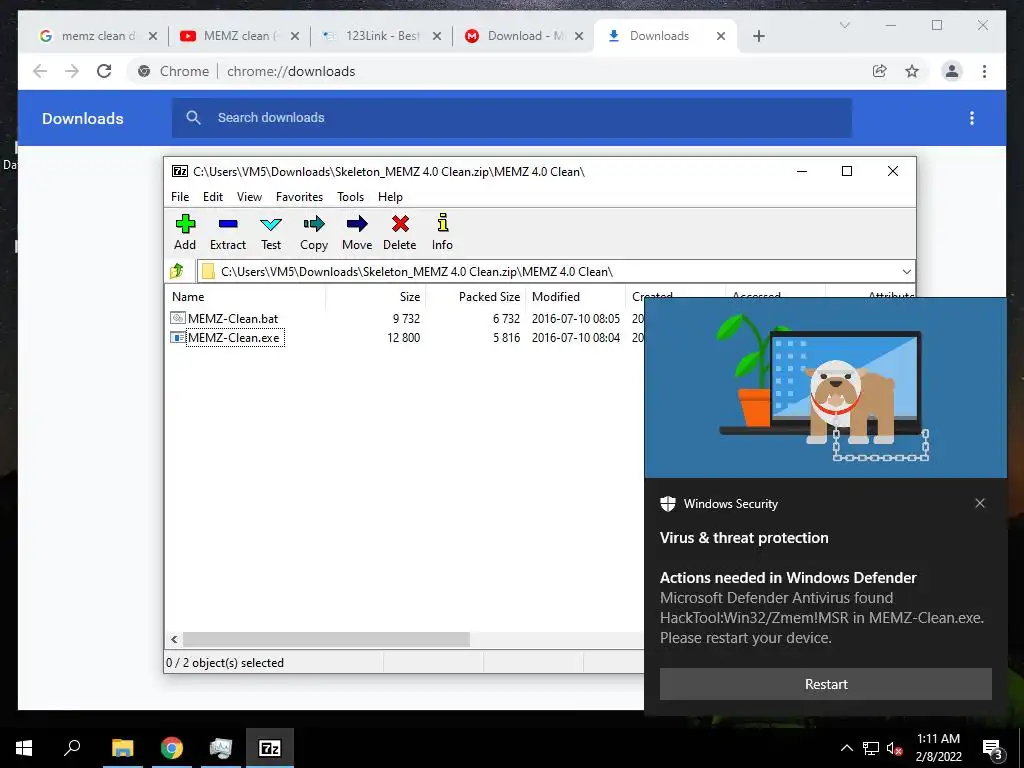Switch to Chrome from the taskbar
Viewport: 1024px width, 768px height.
pyautogui.click(x=172, y=748)
